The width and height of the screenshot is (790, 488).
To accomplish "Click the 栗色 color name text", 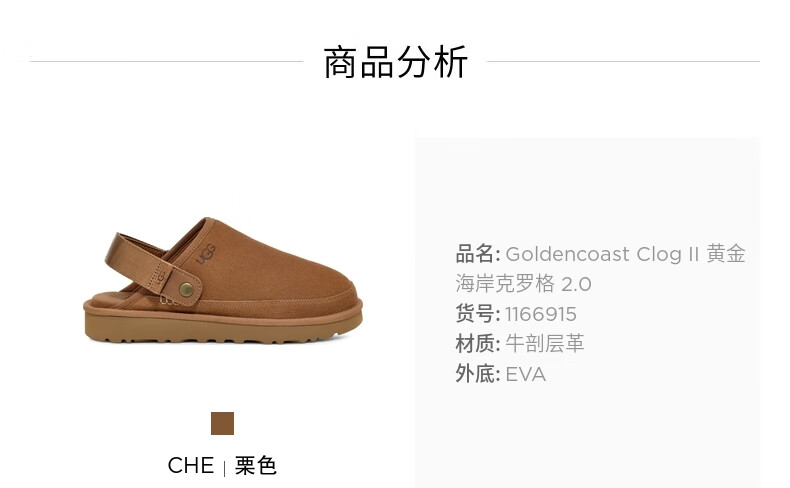I will coord(255,465).
